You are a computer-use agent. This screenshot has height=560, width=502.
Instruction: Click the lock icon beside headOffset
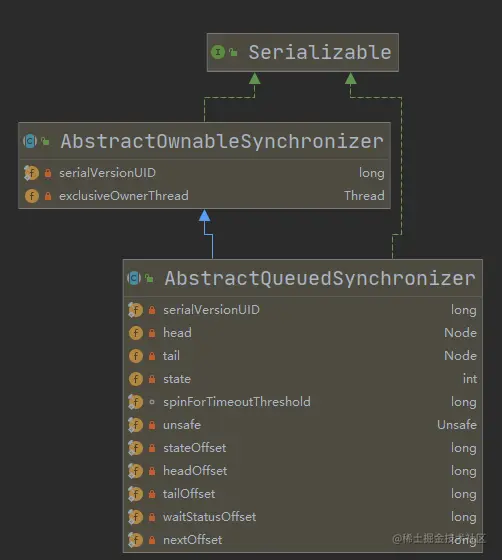pos(152,471)
